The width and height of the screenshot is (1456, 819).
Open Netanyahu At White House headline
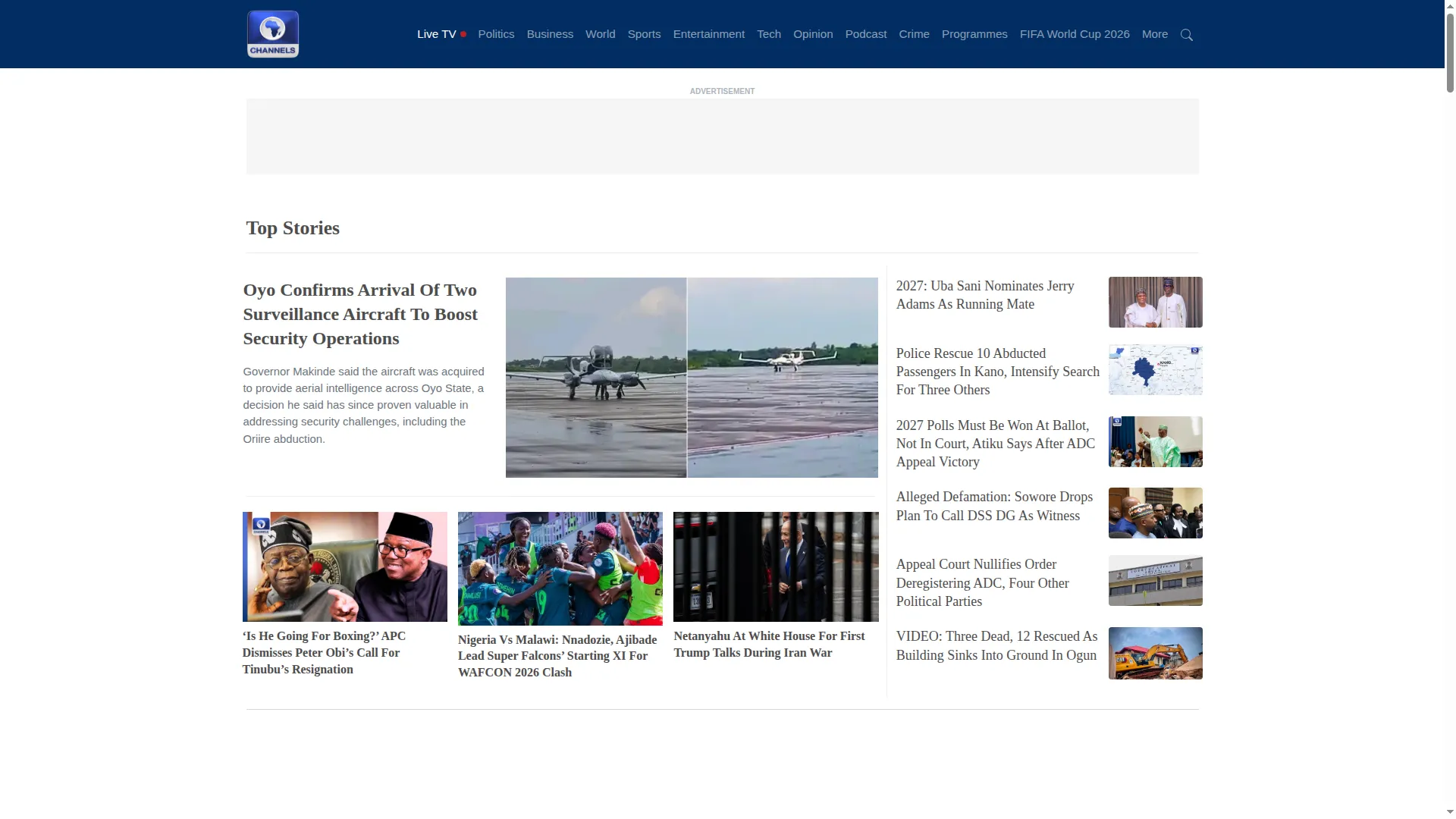(769, 644)
